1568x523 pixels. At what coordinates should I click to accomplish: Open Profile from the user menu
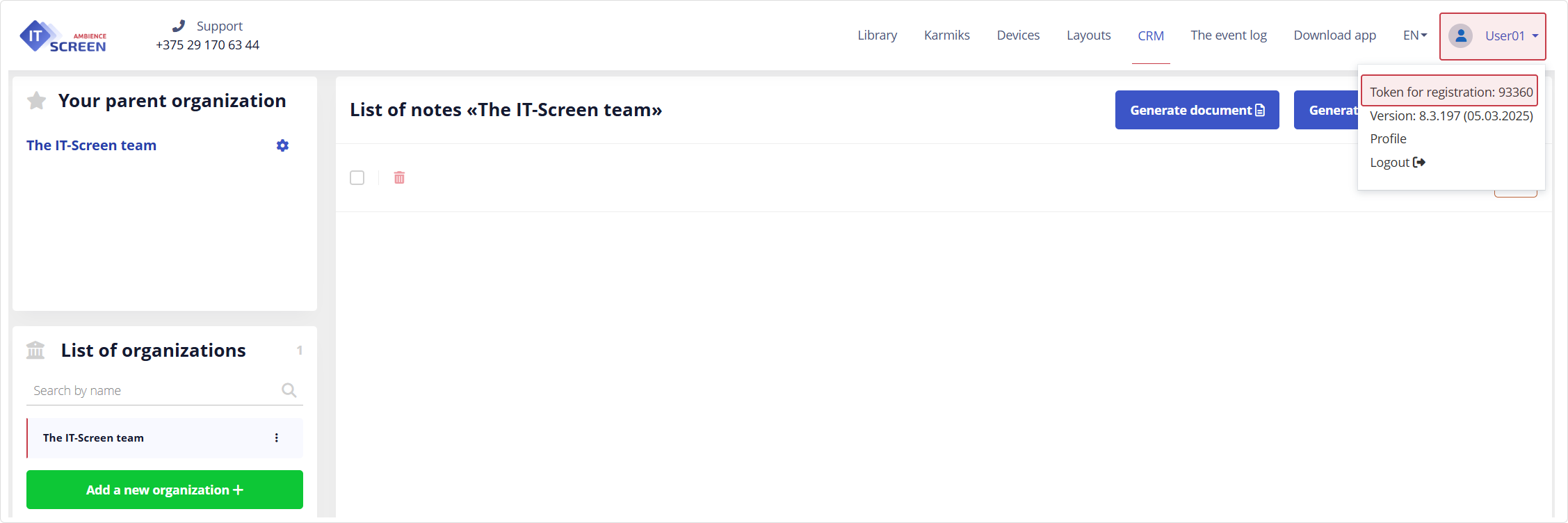pyautogui.click(x=1388, y=139)
